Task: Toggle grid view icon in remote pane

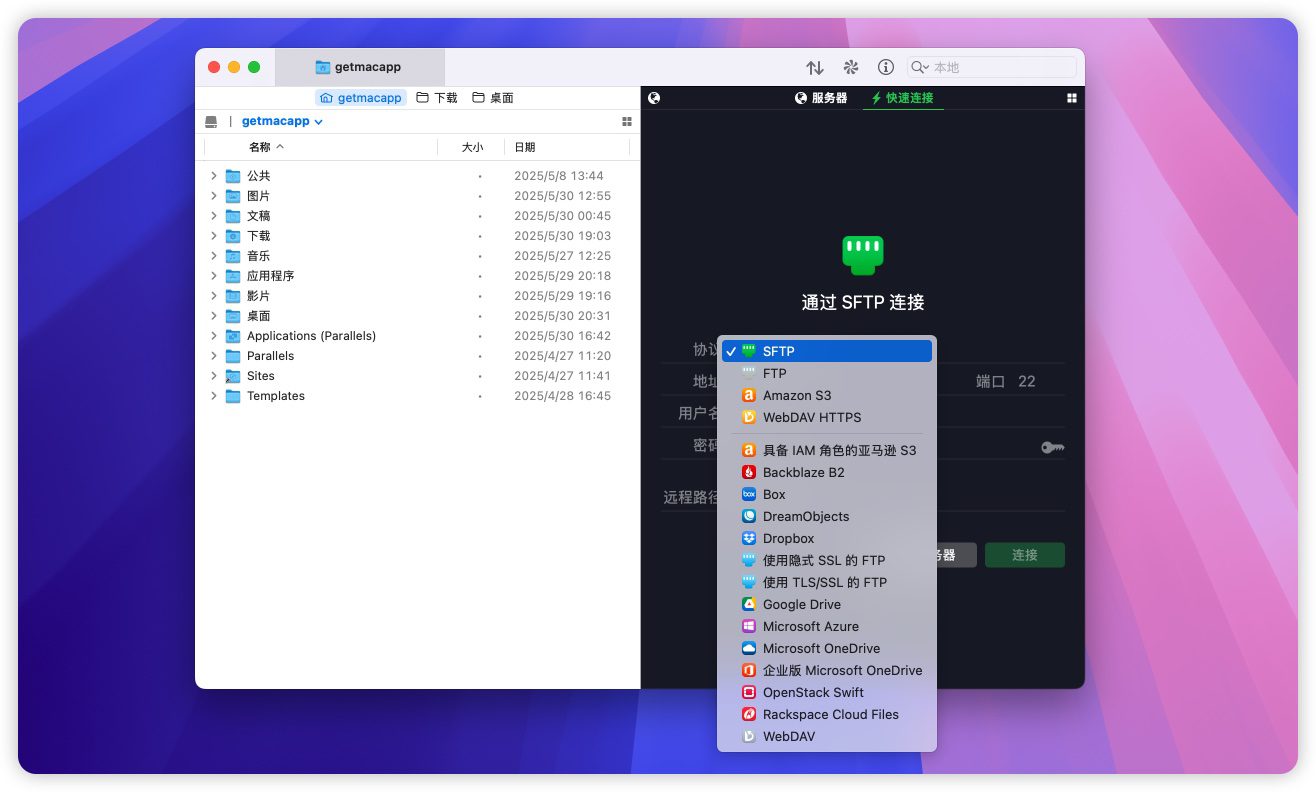Action: [x=1072, y=98]
